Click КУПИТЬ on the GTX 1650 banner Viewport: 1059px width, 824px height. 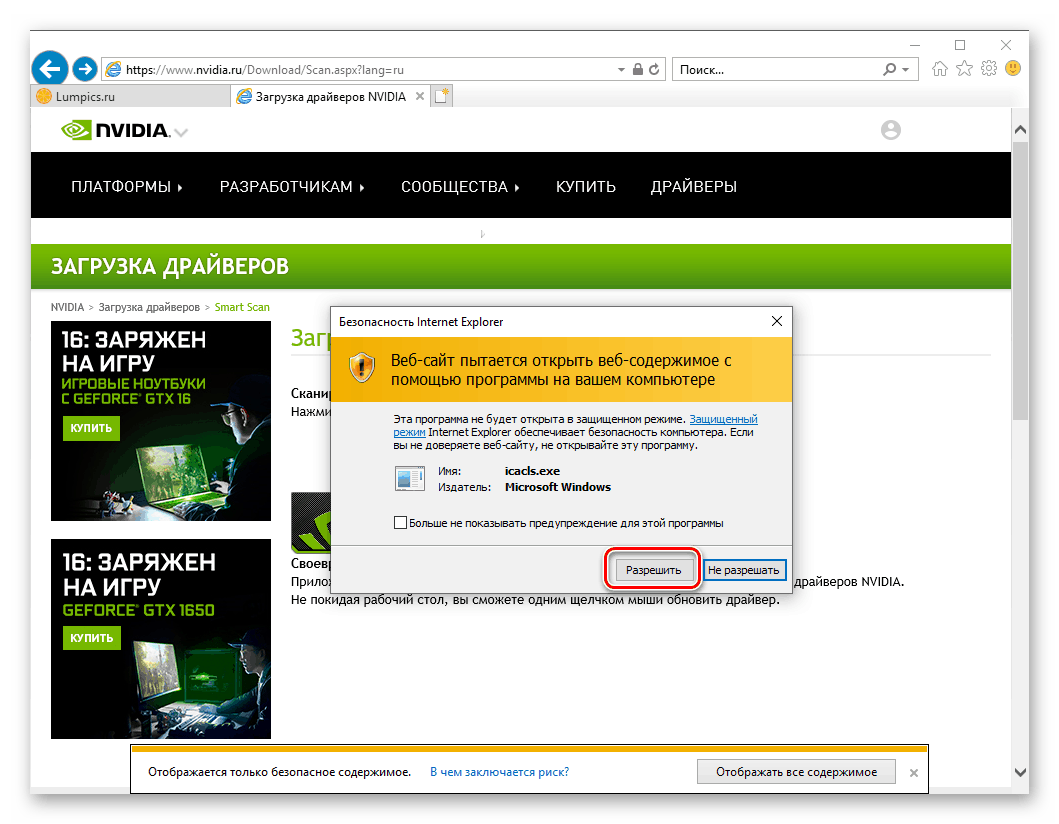(x=92, y=638)
